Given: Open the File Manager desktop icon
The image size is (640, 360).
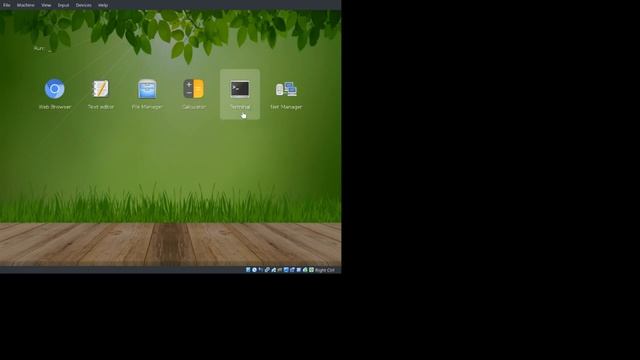Looking at the screenshot, I should (147, 94).
